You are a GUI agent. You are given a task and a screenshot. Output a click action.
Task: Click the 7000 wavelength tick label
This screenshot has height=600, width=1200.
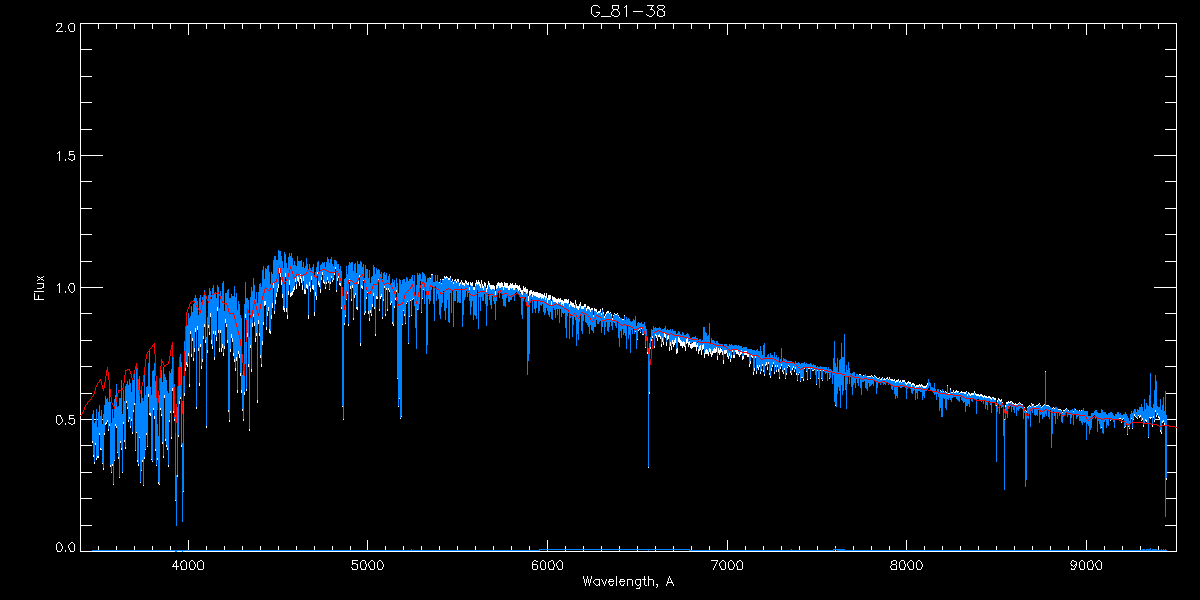(727, 564)
